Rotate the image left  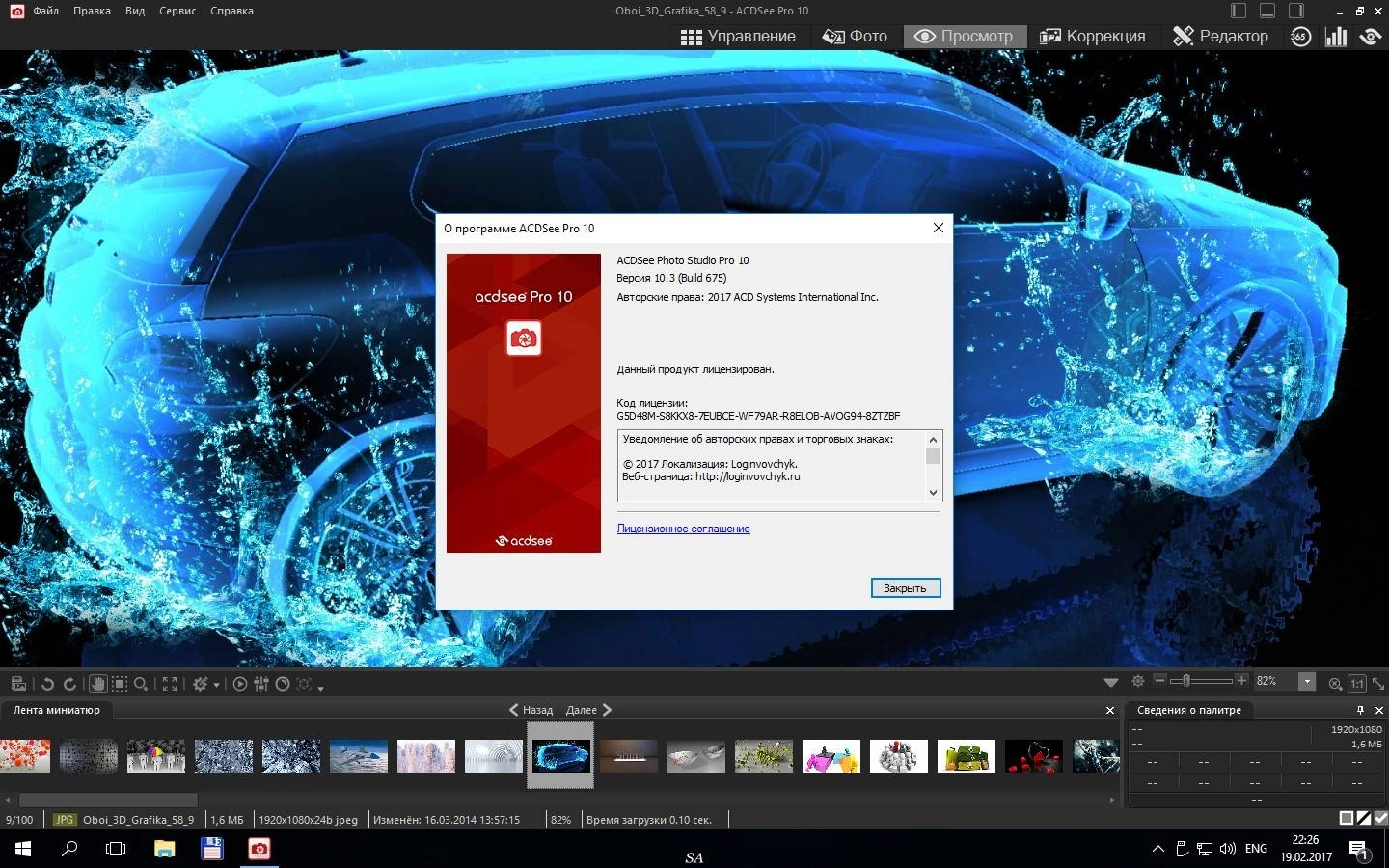click(47, 684)
